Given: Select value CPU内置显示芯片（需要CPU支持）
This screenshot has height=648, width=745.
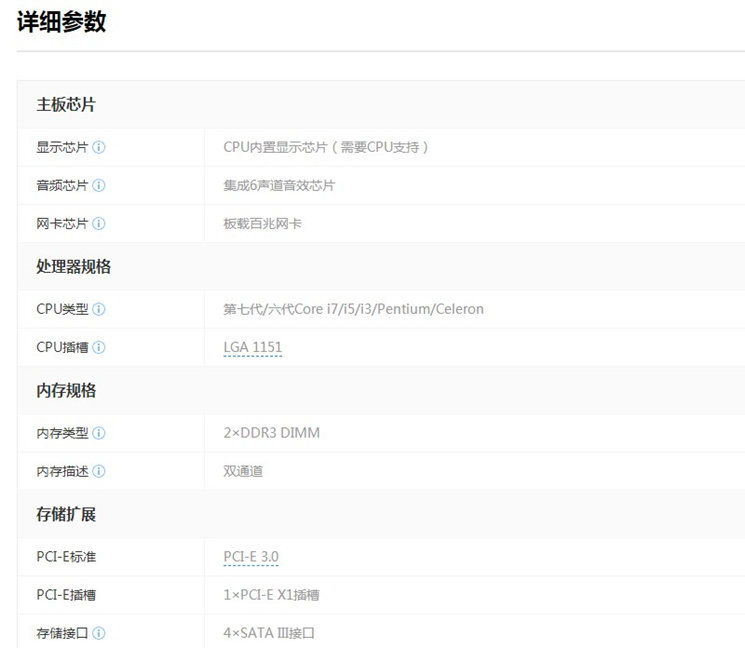Looking at the screenshot, I should pyautogui.click(x=326, y=147).
